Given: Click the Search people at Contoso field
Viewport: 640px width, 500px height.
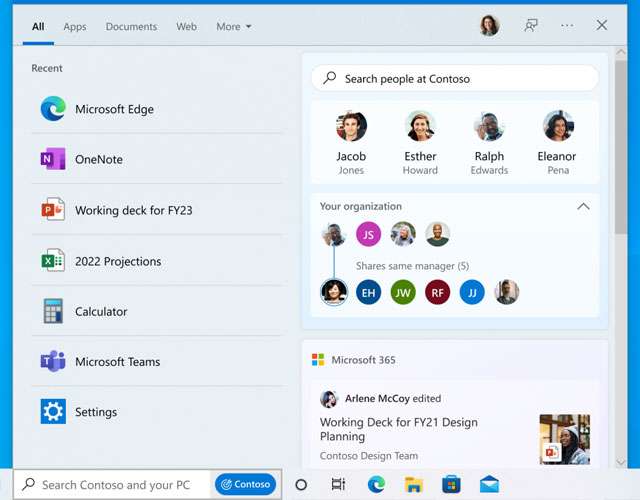Looking at the screenshot, I should coord(455,78).
